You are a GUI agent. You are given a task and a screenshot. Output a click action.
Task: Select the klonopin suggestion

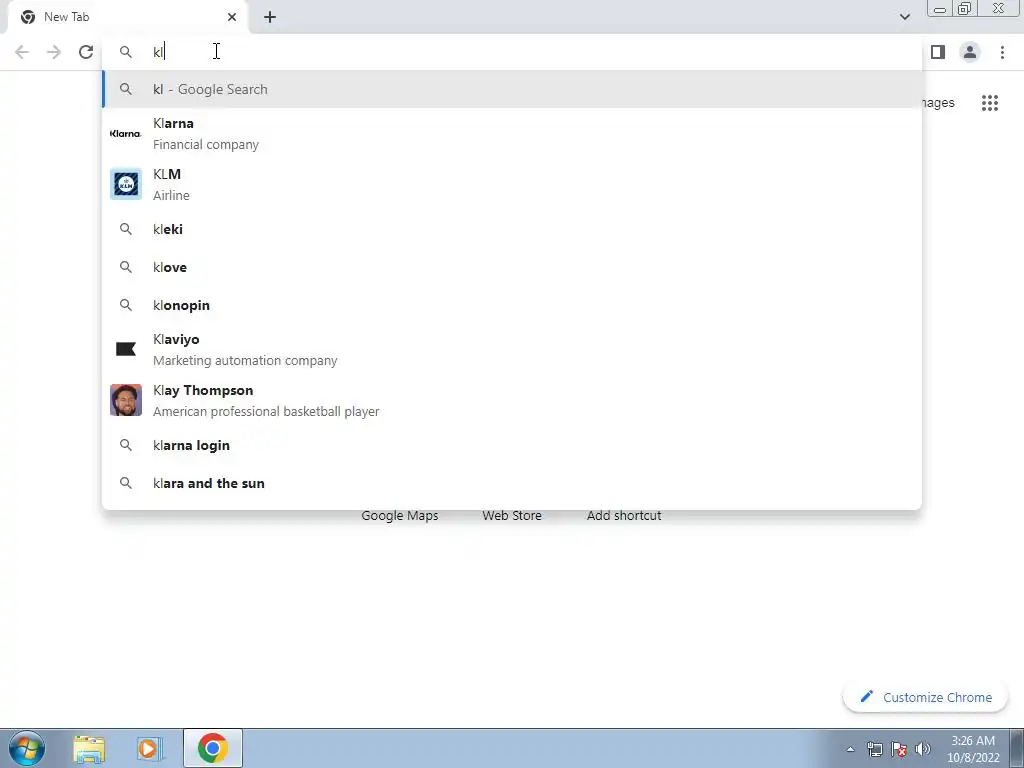click(512, 305)
